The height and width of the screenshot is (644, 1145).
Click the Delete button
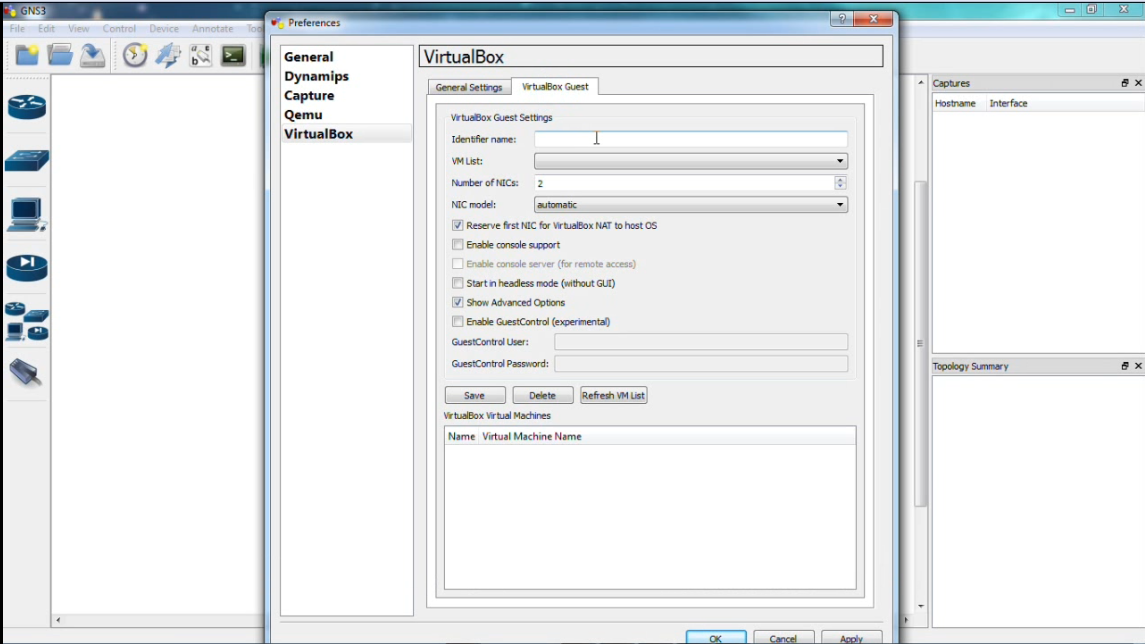pyautogui.click(x=543, y=395)
